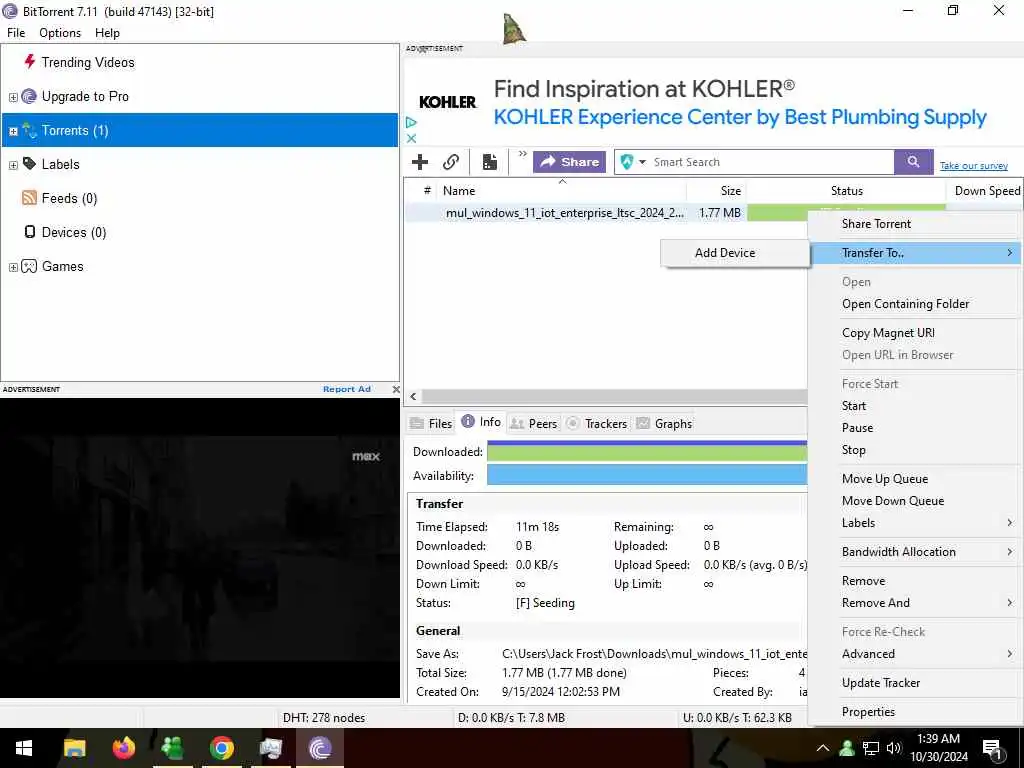
Task: Click the BitTorrent taskbar icon
Action: tap(320, 748)
